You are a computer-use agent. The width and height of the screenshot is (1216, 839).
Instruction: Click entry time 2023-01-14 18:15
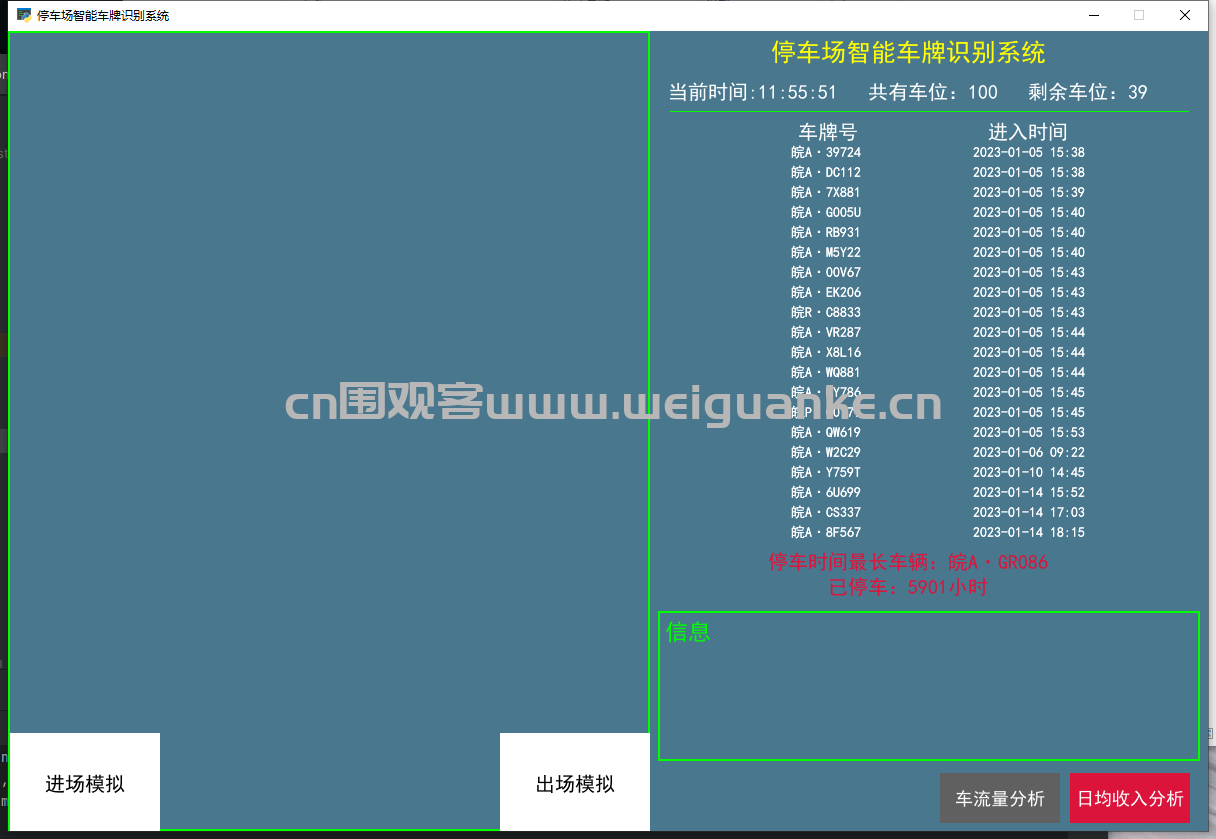(1029, 533)
